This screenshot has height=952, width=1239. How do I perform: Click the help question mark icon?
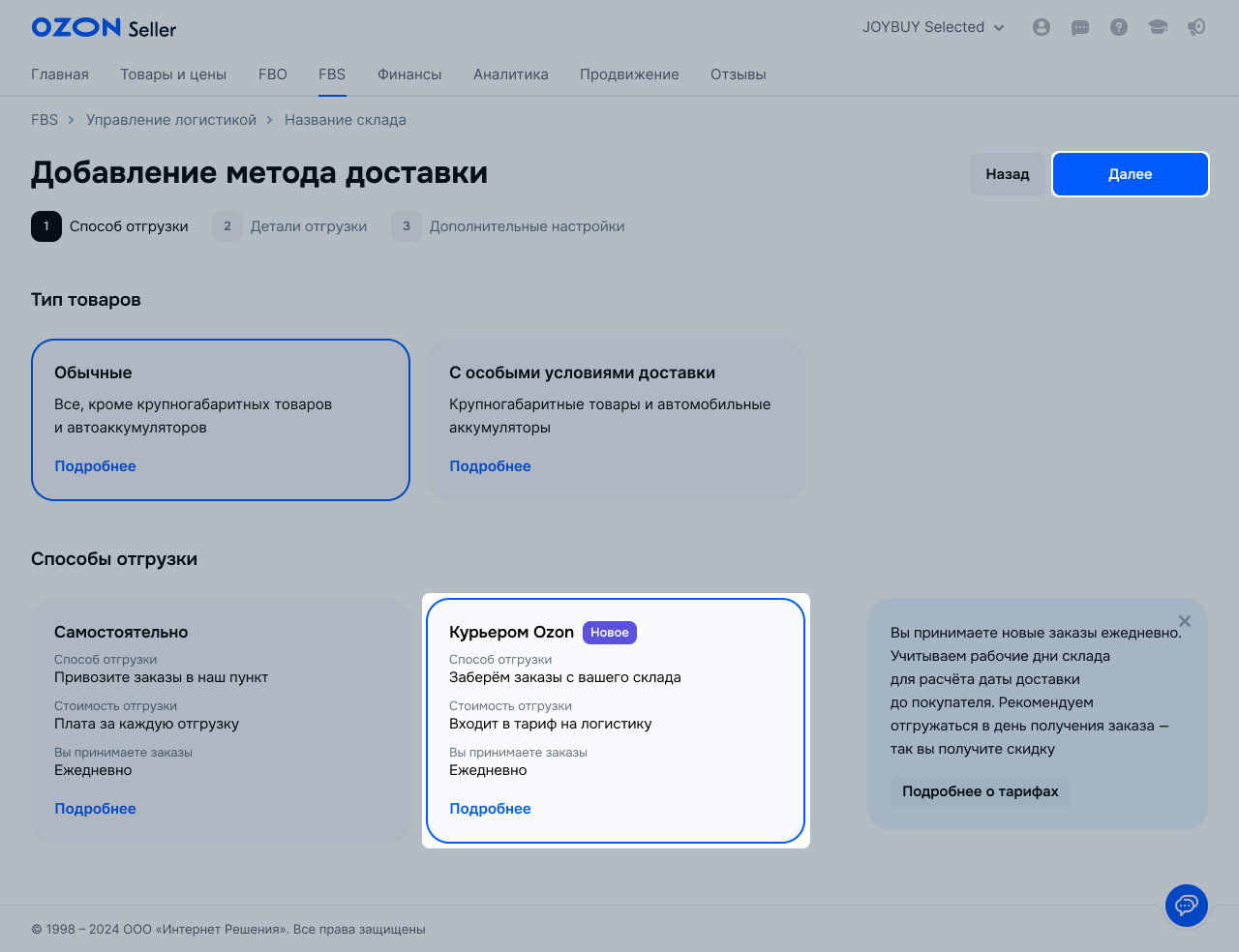point(1119,27)
